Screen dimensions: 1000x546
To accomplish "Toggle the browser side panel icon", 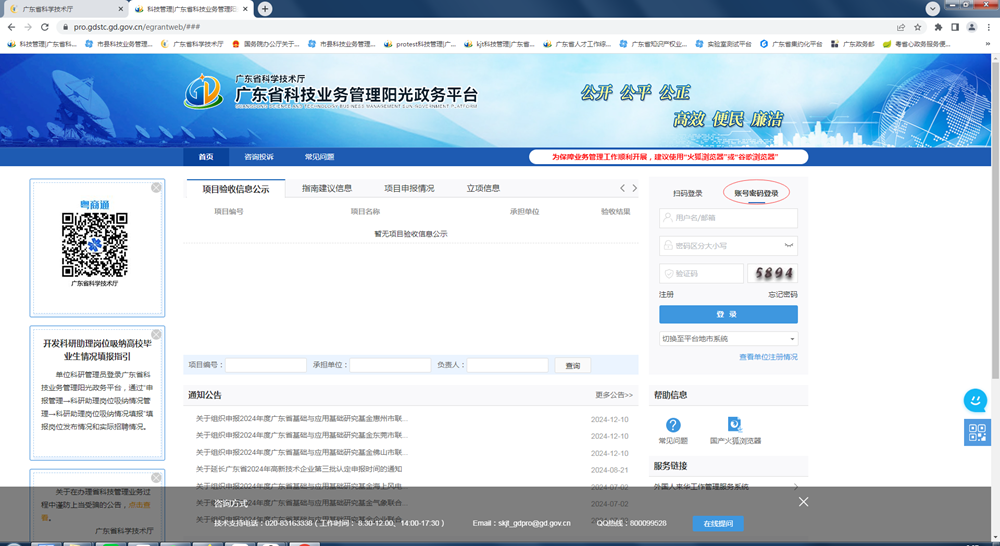I will 955,27.
